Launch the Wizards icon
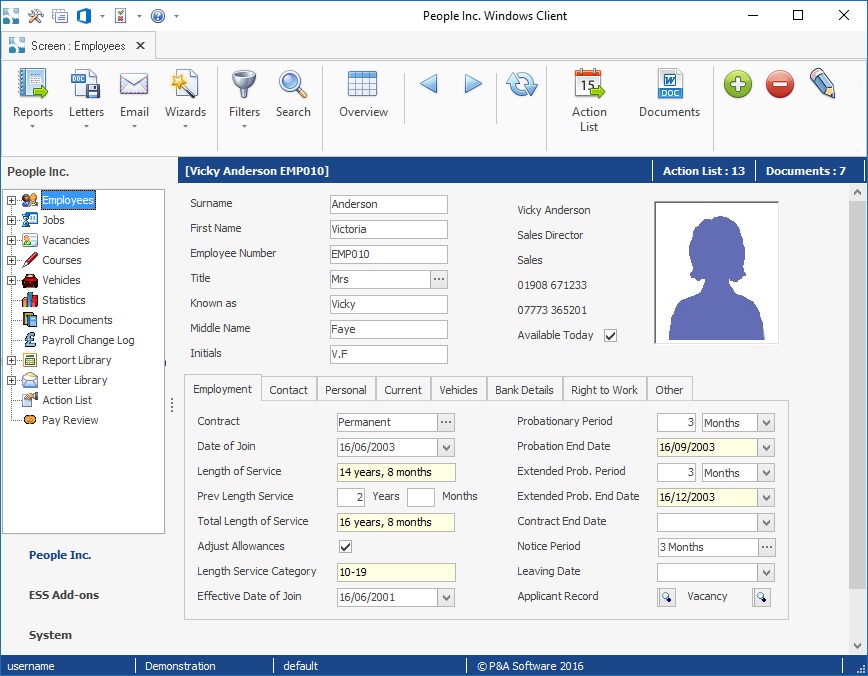 tap(185, 84)
